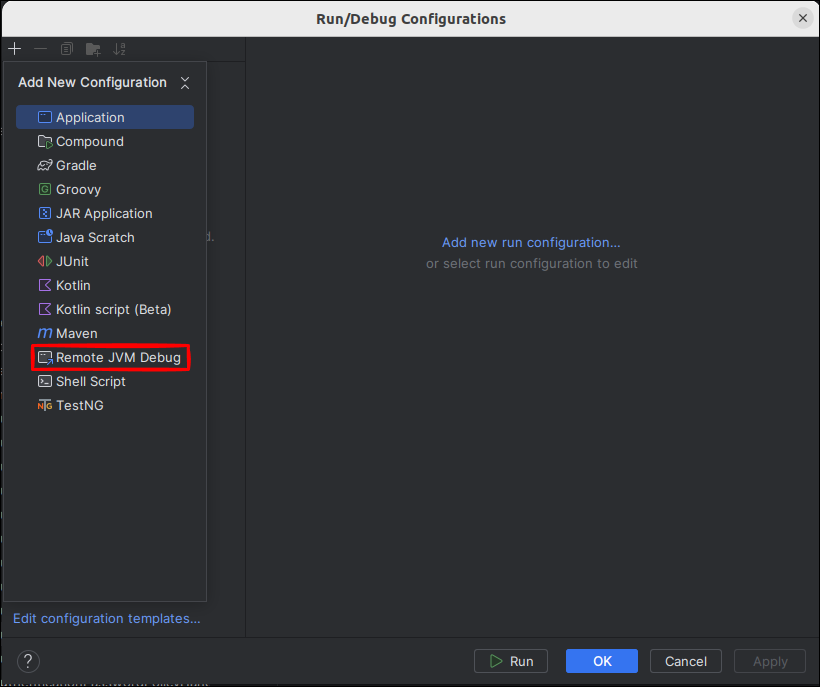820x687 pixels.
Task: Open the Edit configuration templates link
Action: (x=106, y=618)
